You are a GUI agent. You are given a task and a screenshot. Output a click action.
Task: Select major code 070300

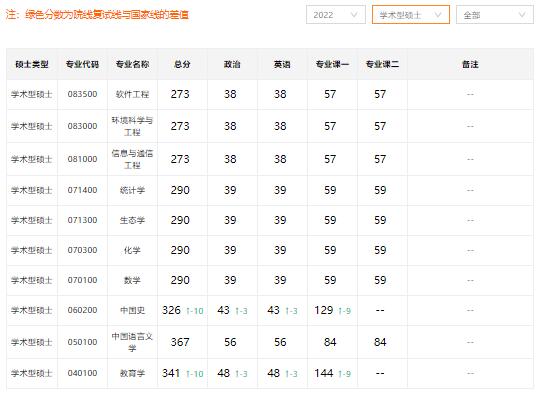82,250
